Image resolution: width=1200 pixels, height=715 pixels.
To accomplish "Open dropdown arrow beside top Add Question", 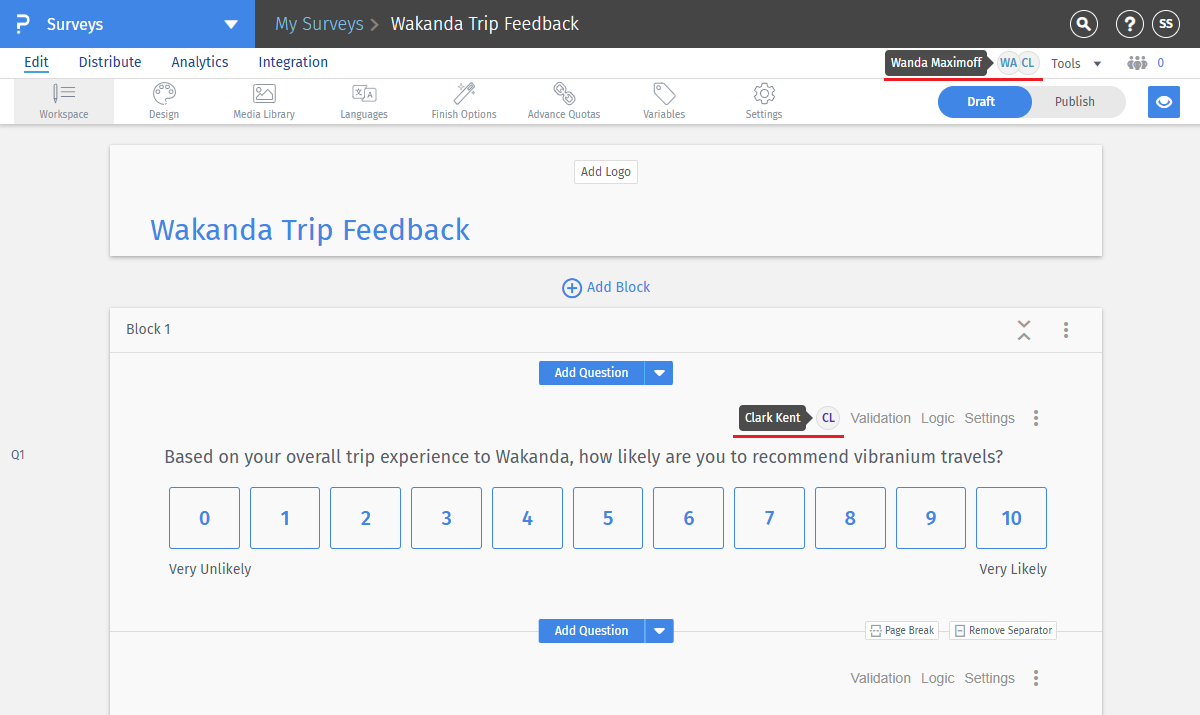I will [659, 373].
